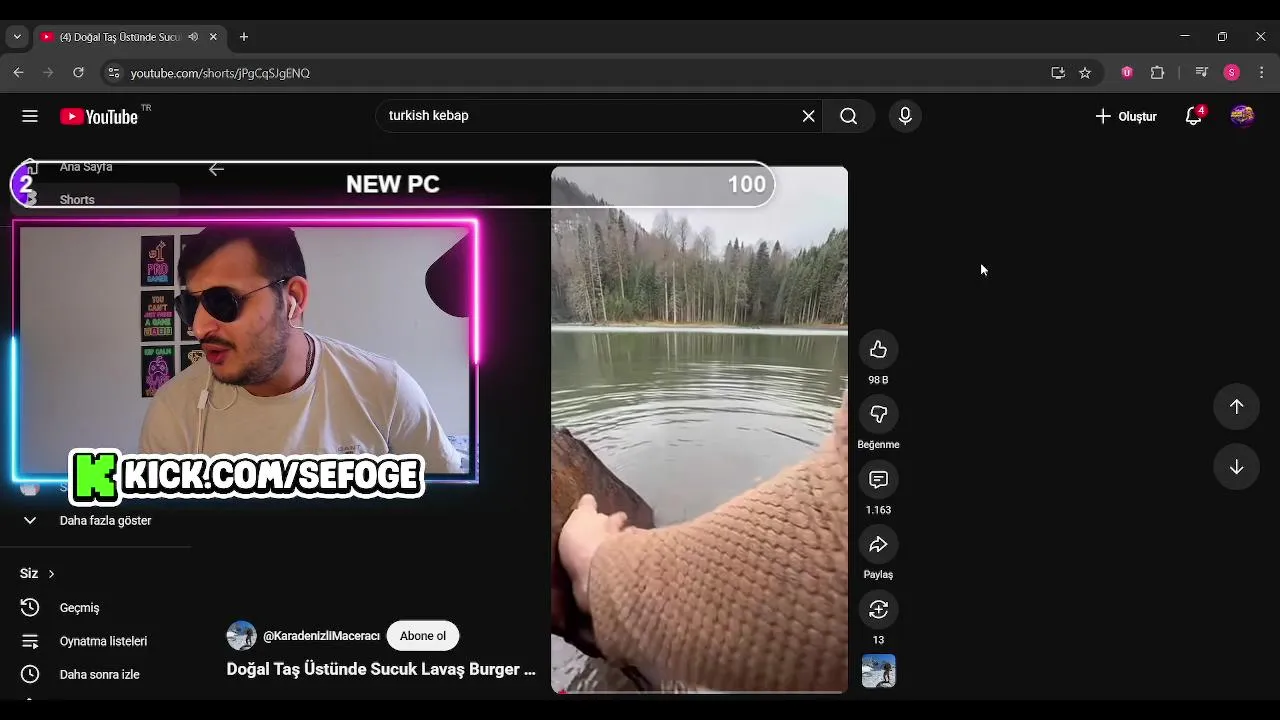
Task: Click the back arrow beside NEW PC
Action: [216, 169]
